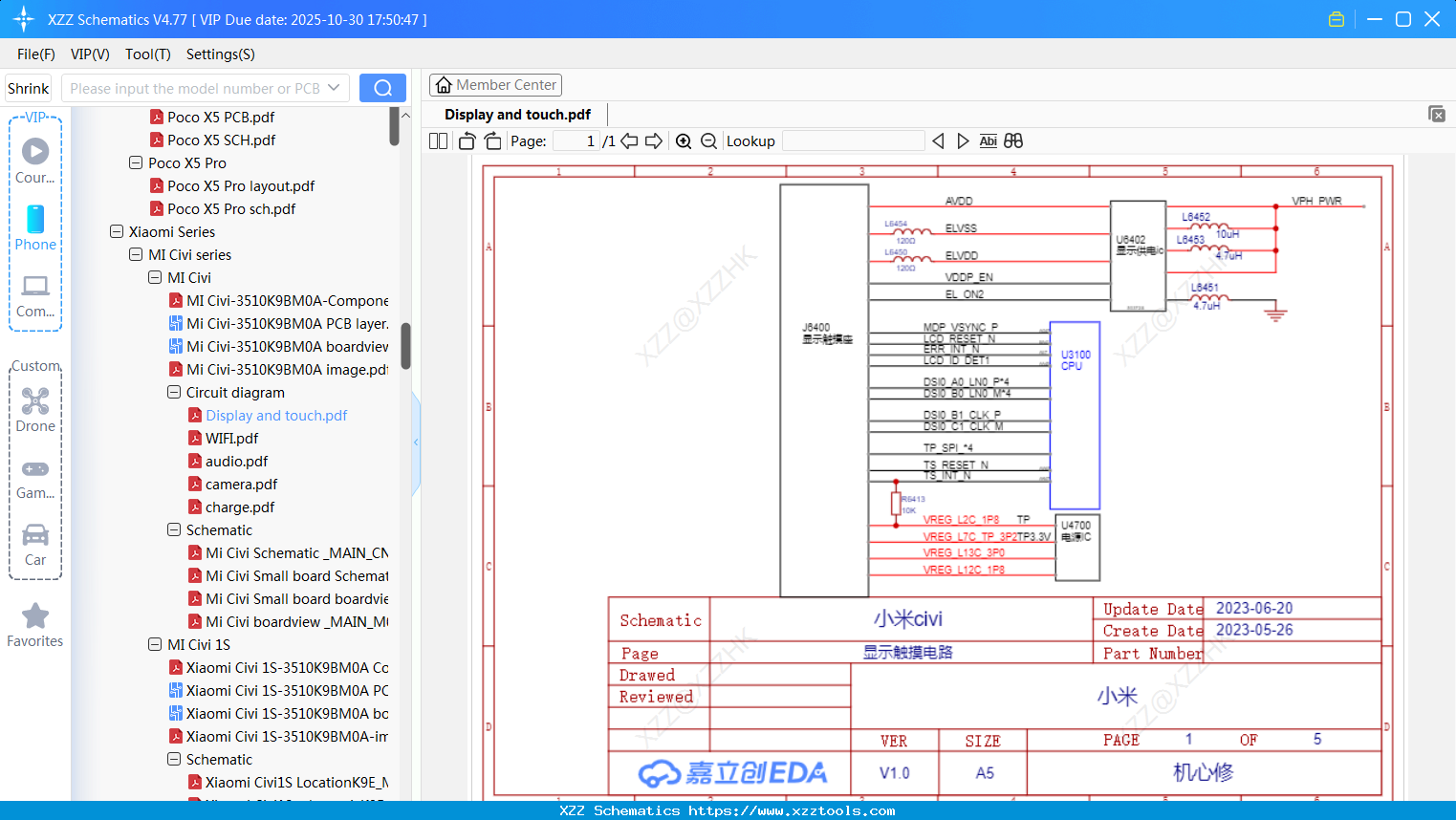Open Mi Civi-3510K9BM0A PCB layer file
Image resolution: width=1456 pixels, height=820 pixels.
pyautogui.click(x=278, y=324)
